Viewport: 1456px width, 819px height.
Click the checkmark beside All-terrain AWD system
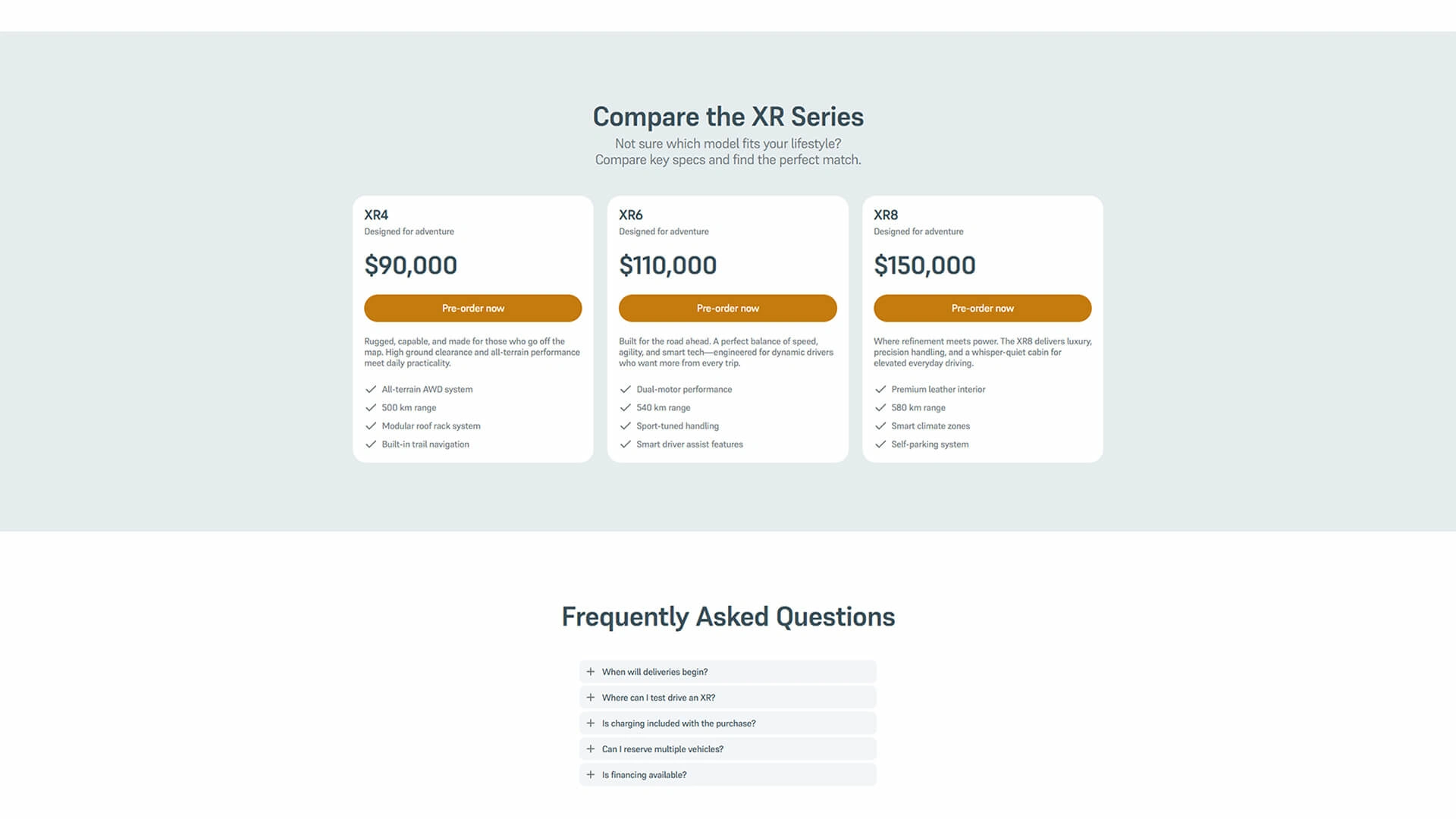371,389
